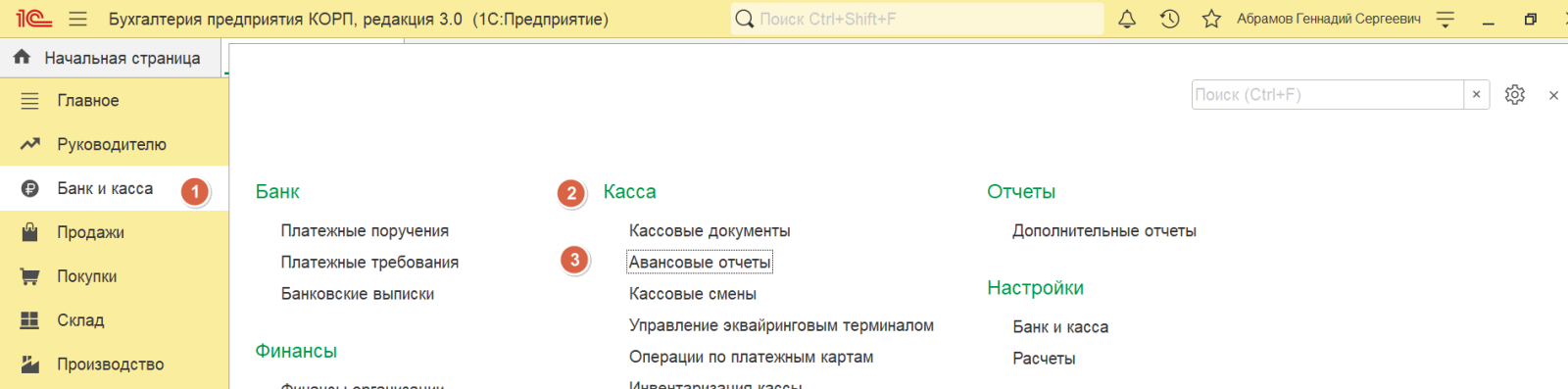The image size is (1568, 389).
Task: Click the Покупки cart icon
Action: coord(30,276)
